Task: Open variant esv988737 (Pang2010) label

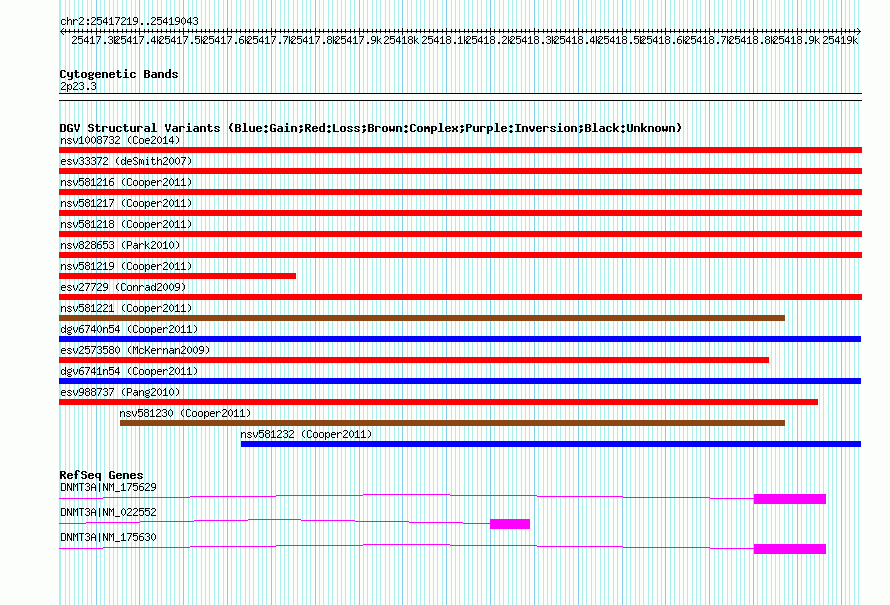Action: [x=120, y=392]
